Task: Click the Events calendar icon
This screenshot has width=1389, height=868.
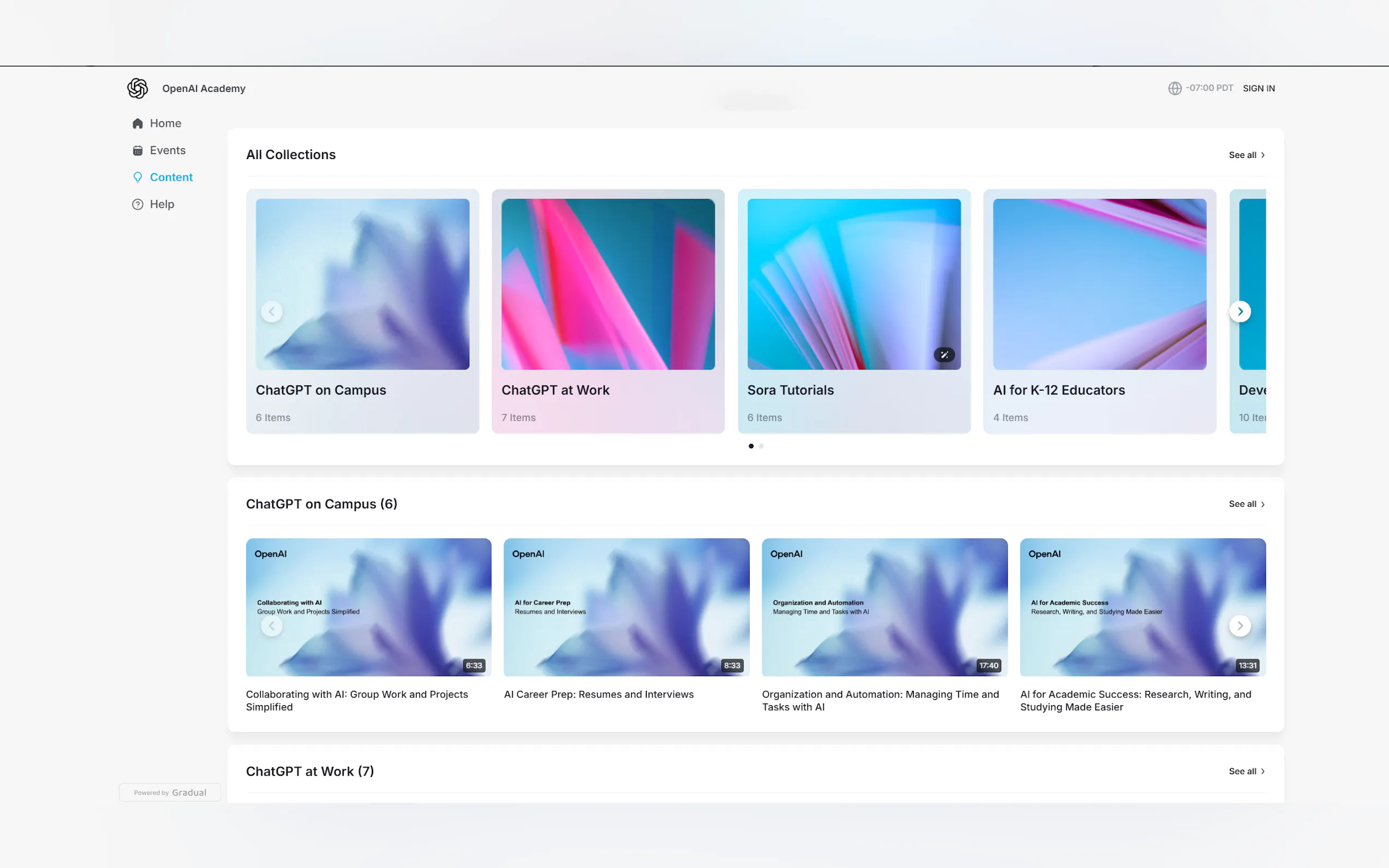Action: (137, 150)
